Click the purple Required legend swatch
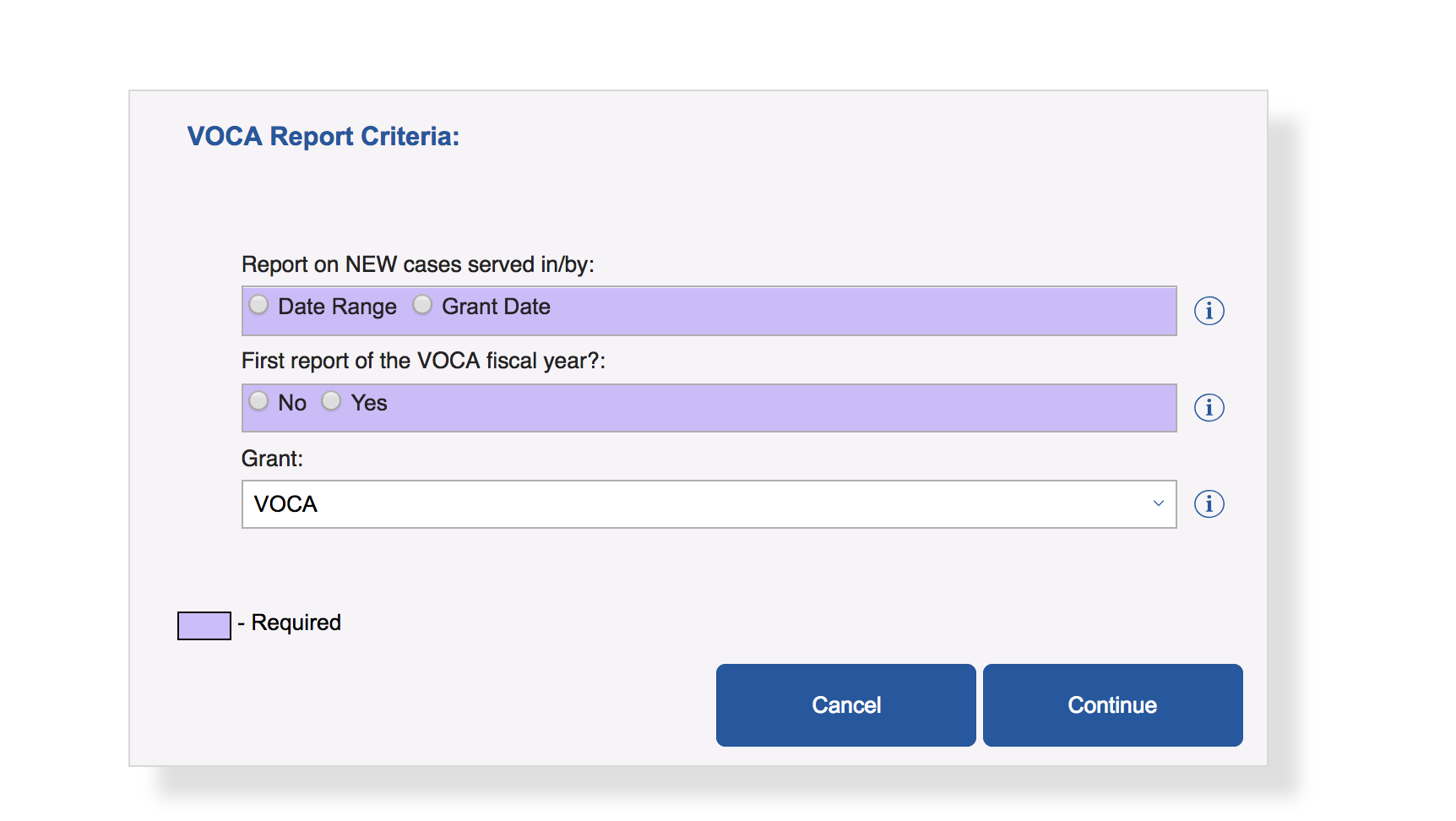 point(204,626)
